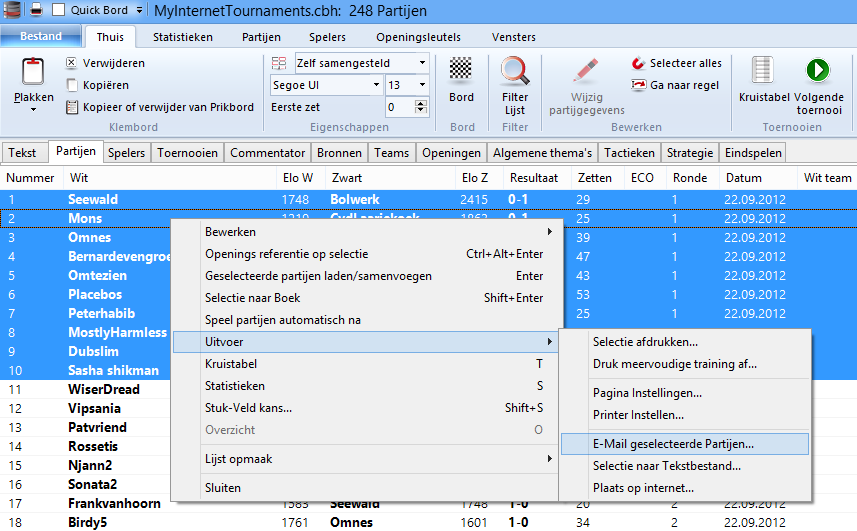Choose Selectie naar Boek
The width and height of the screenshot is (857, 531).
point(367,298)
